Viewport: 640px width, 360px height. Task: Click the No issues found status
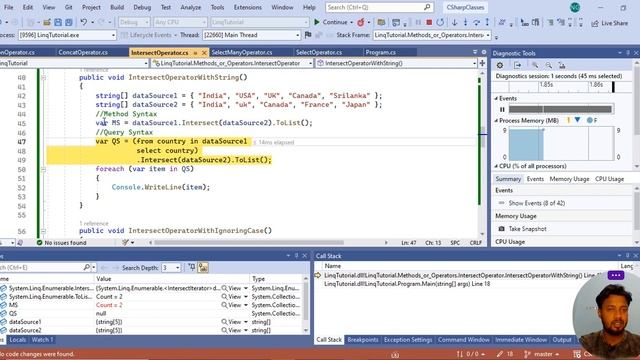62,242
